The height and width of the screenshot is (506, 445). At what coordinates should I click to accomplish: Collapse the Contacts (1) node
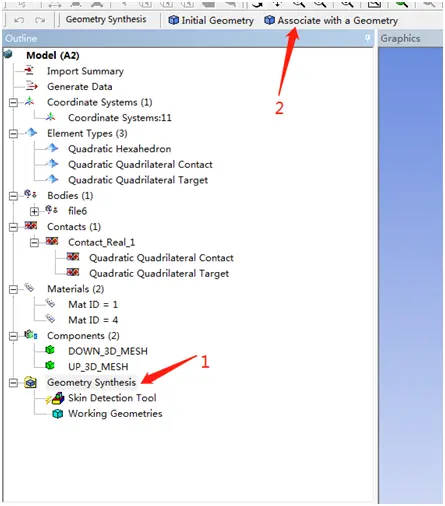click(13, 227)
